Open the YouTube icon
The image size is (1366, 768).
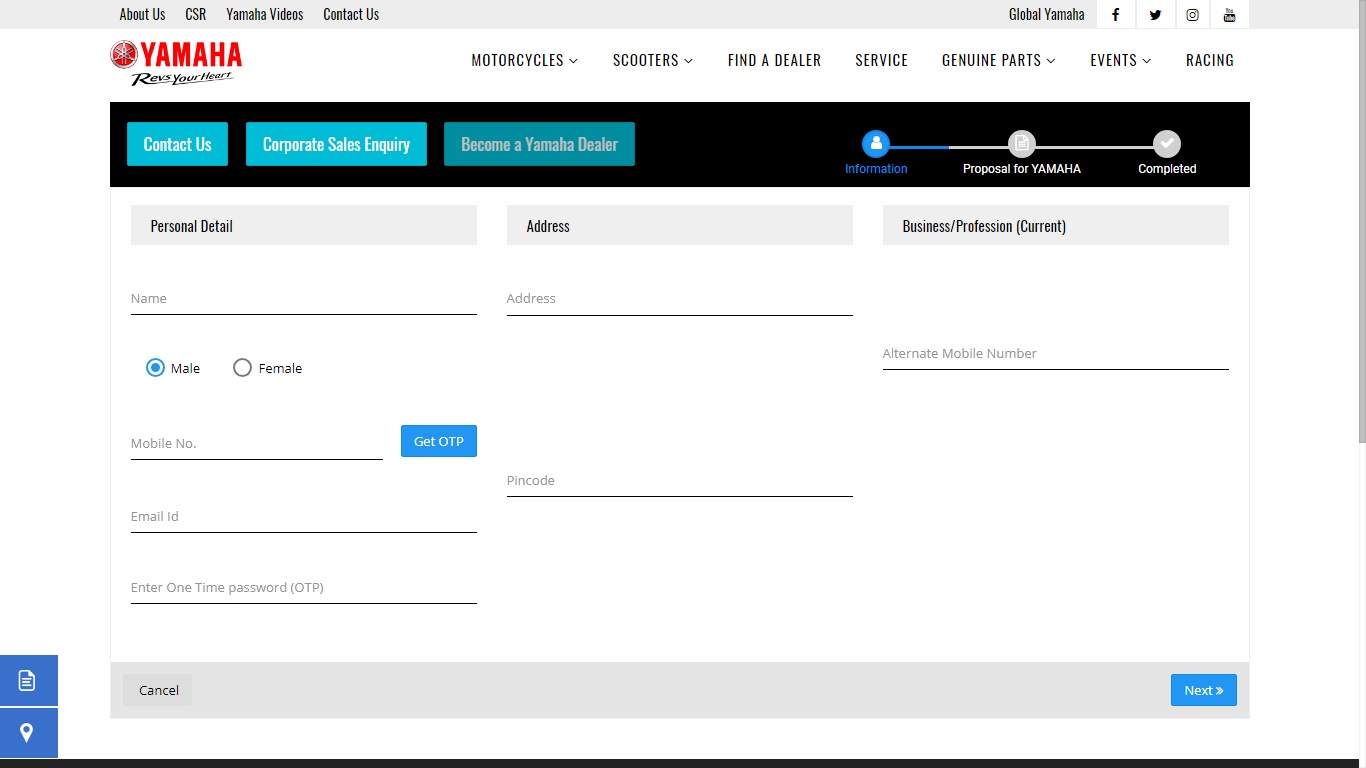pyautogui.click(x=1230, y=14)
